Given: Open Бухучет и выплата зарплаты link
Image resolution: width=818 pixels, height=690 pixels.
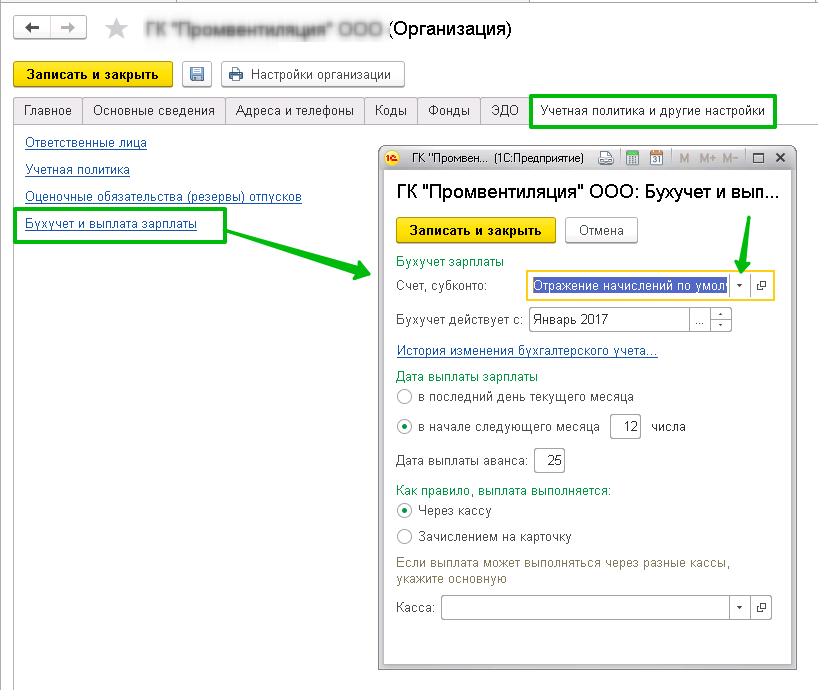Looking at the screenshot, I should click(x=111, y=224).
